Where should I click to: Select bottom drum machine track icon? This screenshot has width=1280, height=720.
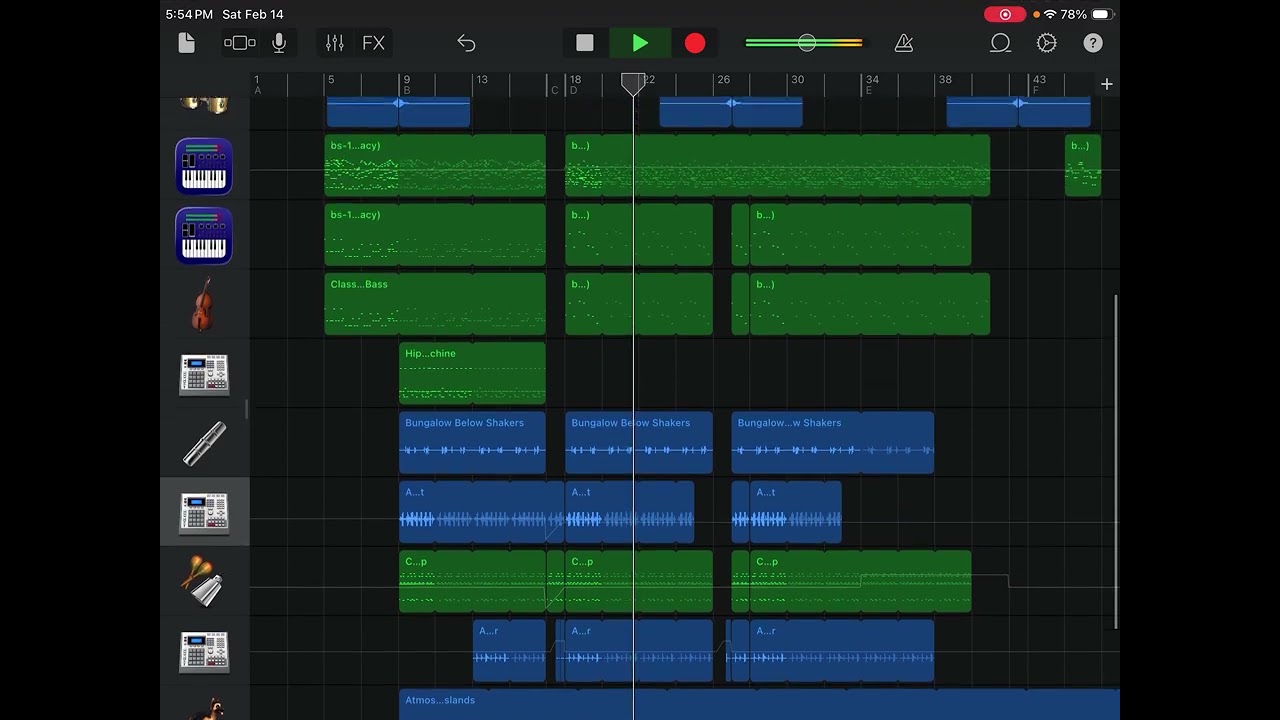pyautogui.click(x=204, y=651)
